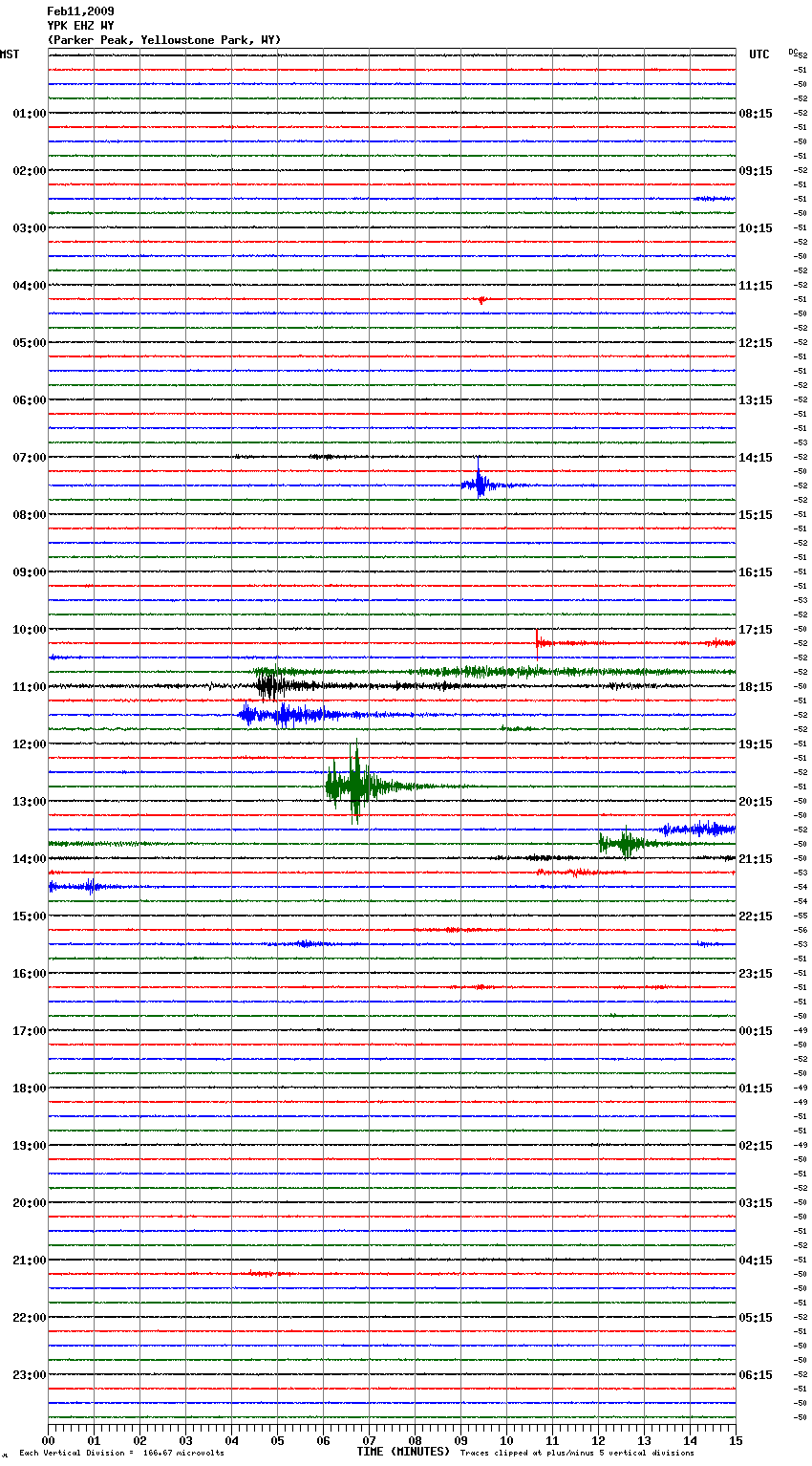Select the 02:00 MST time label
812x1466 pixels.
pyautogui.click(x=29, y=171)
